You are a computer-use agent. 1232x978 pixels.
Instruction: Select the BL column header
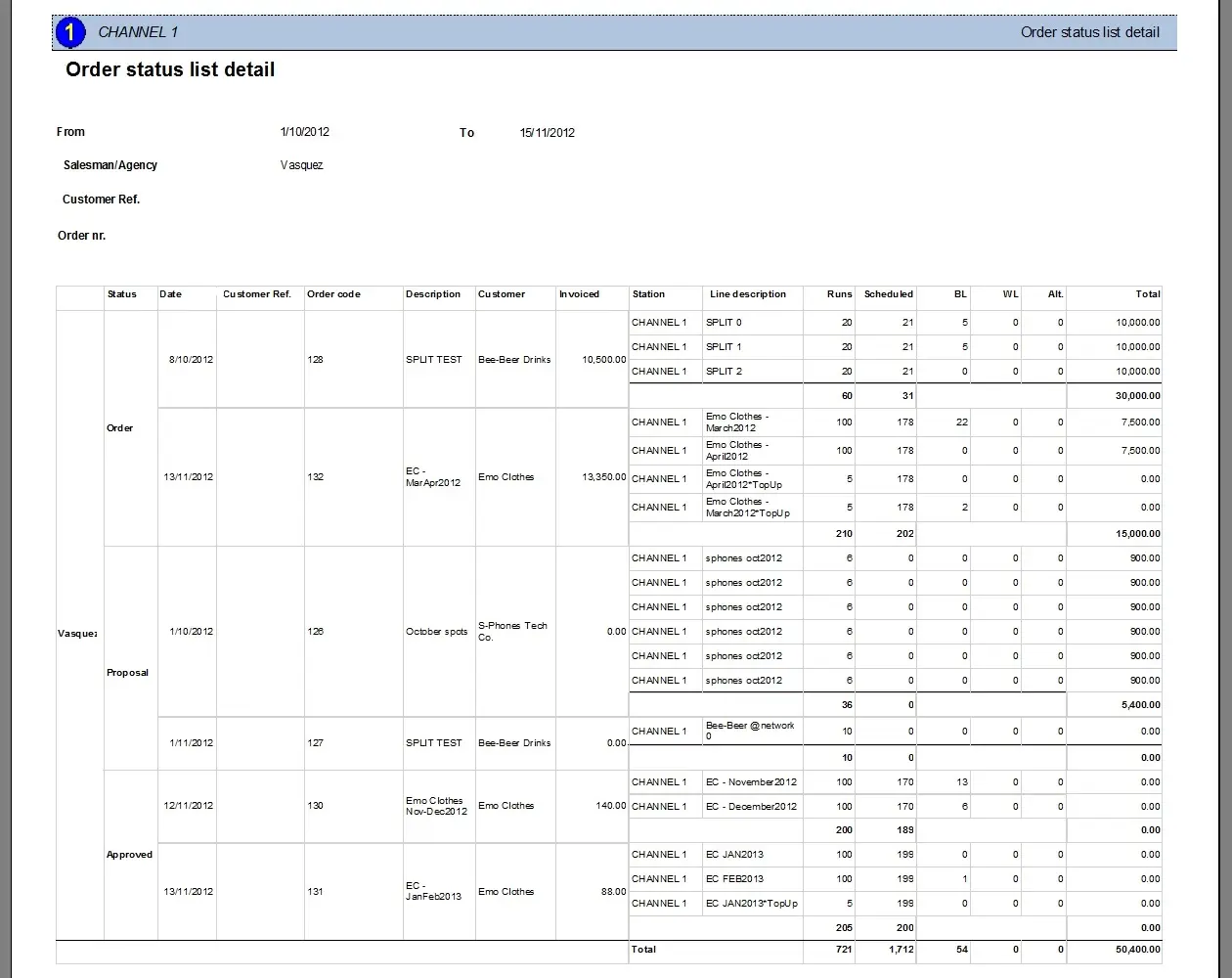(x=960, y=294)
